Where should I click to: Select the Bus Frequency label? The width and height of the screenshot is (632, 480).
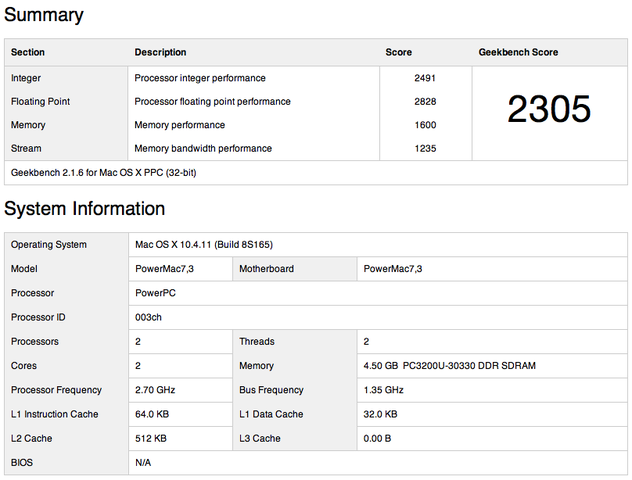click(271, 390)
